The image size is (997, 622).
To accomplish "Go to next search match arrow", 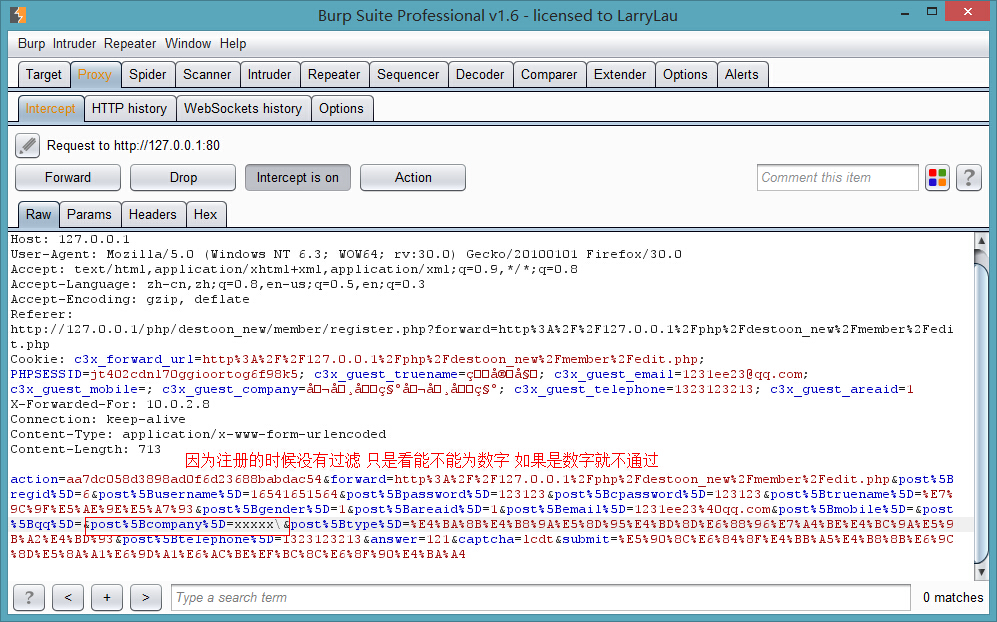I will pyautogui.click(x=146, y=597).
